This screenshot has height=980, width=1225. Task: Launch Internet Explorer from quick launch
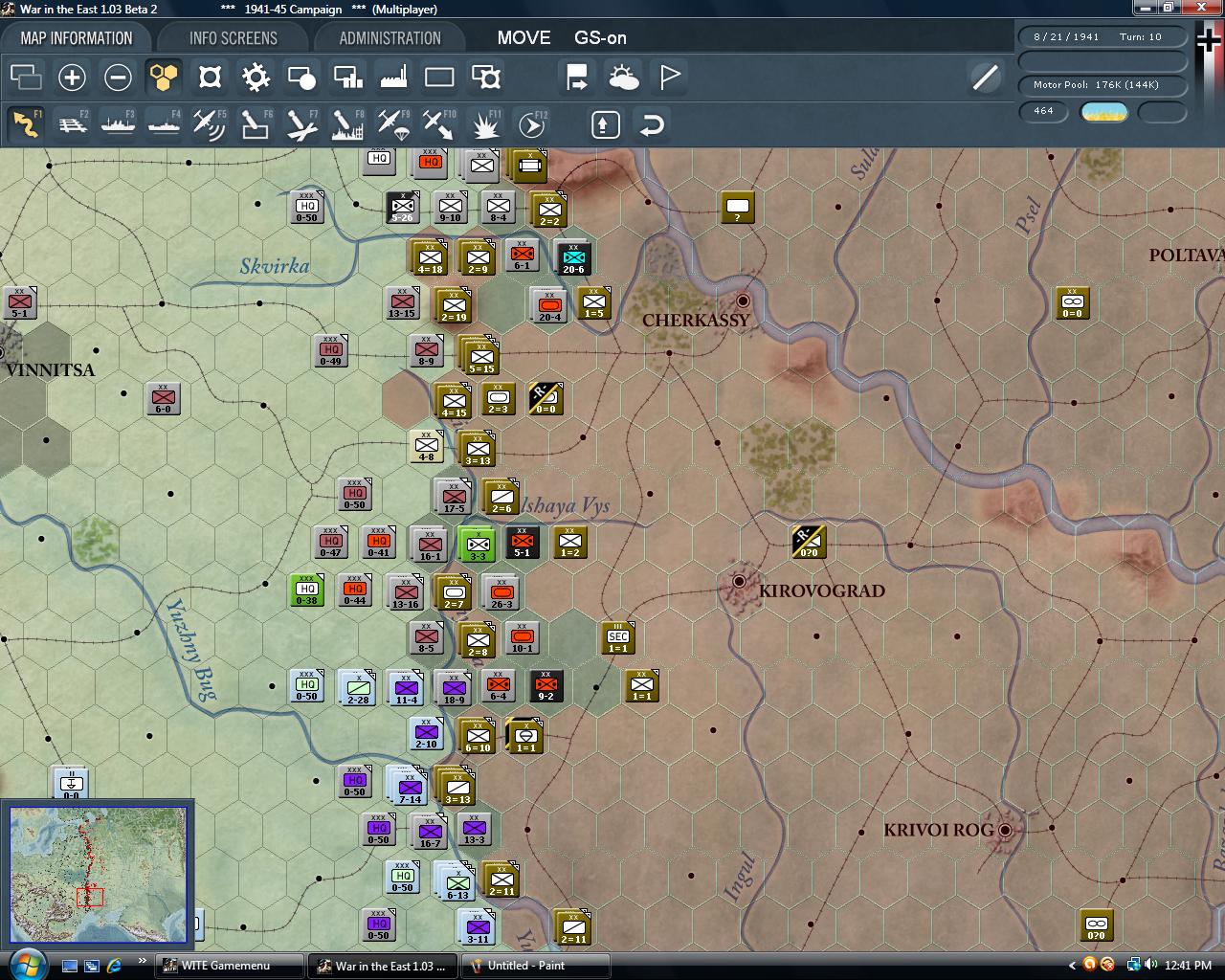pos(114,966)
